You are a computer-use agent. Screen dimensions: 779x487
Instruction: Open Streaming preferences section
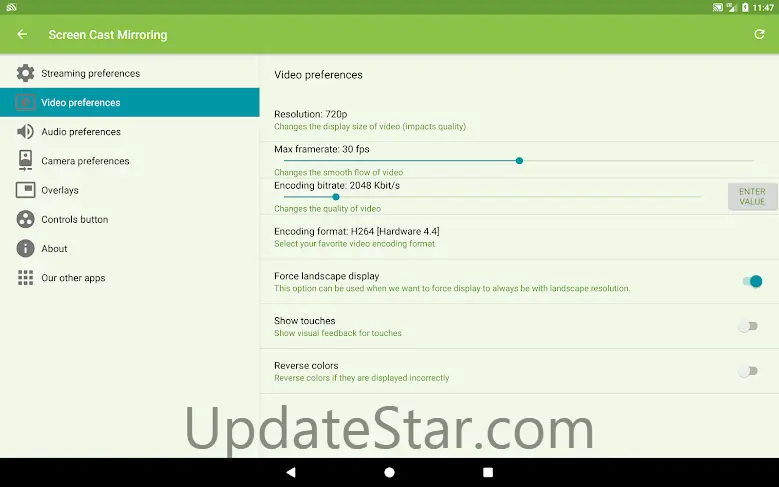click(x=130, y=73)
